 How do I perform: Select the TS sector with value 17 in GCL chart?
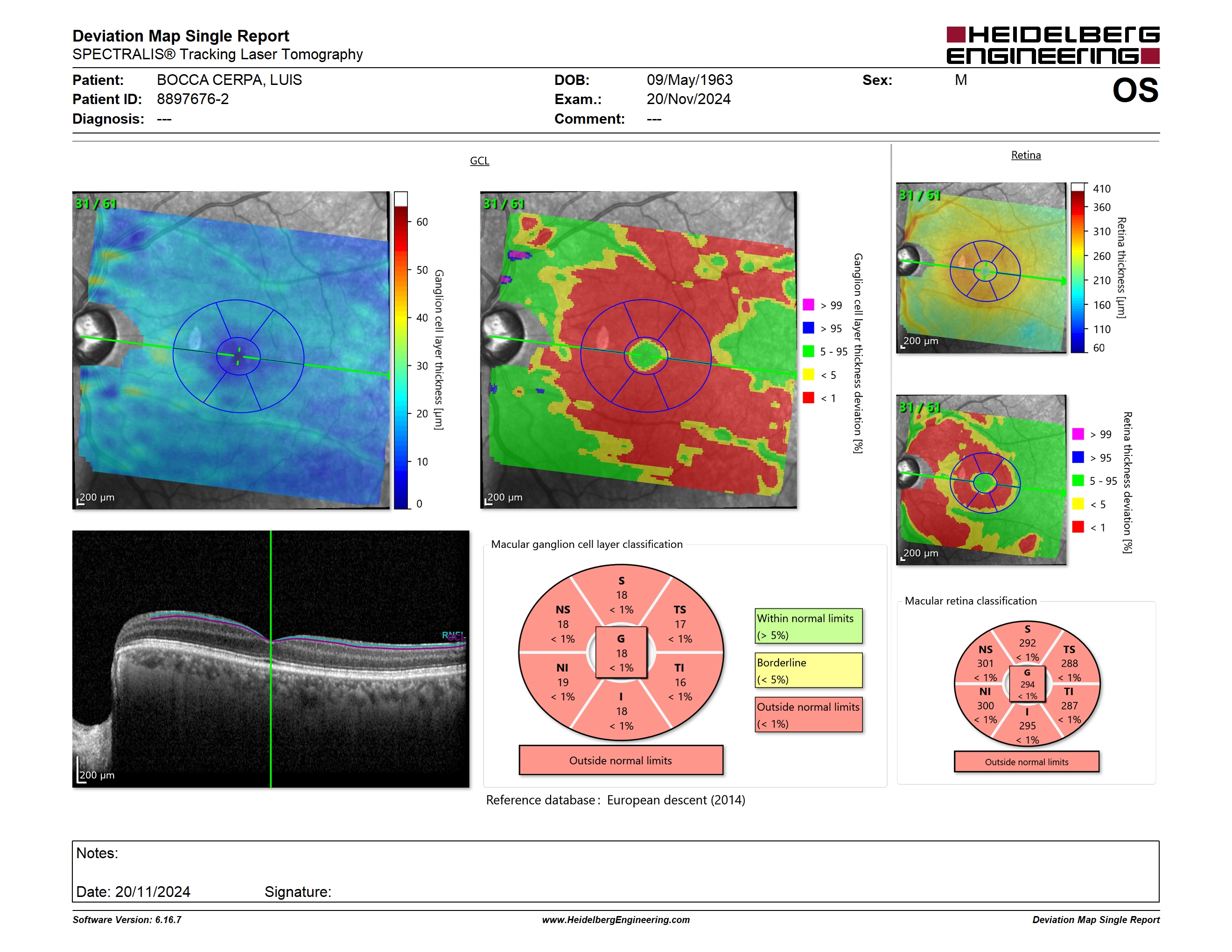(680, 624)
